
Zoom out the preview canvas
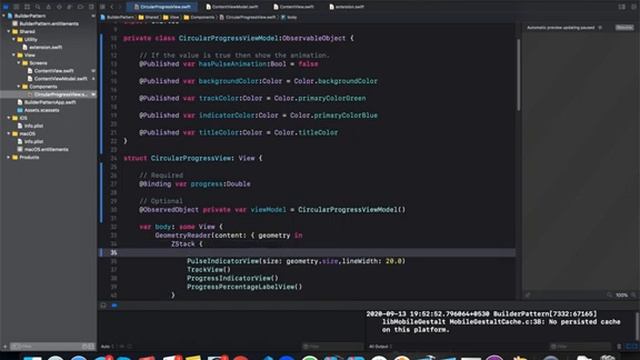click(x=609, y=295)
